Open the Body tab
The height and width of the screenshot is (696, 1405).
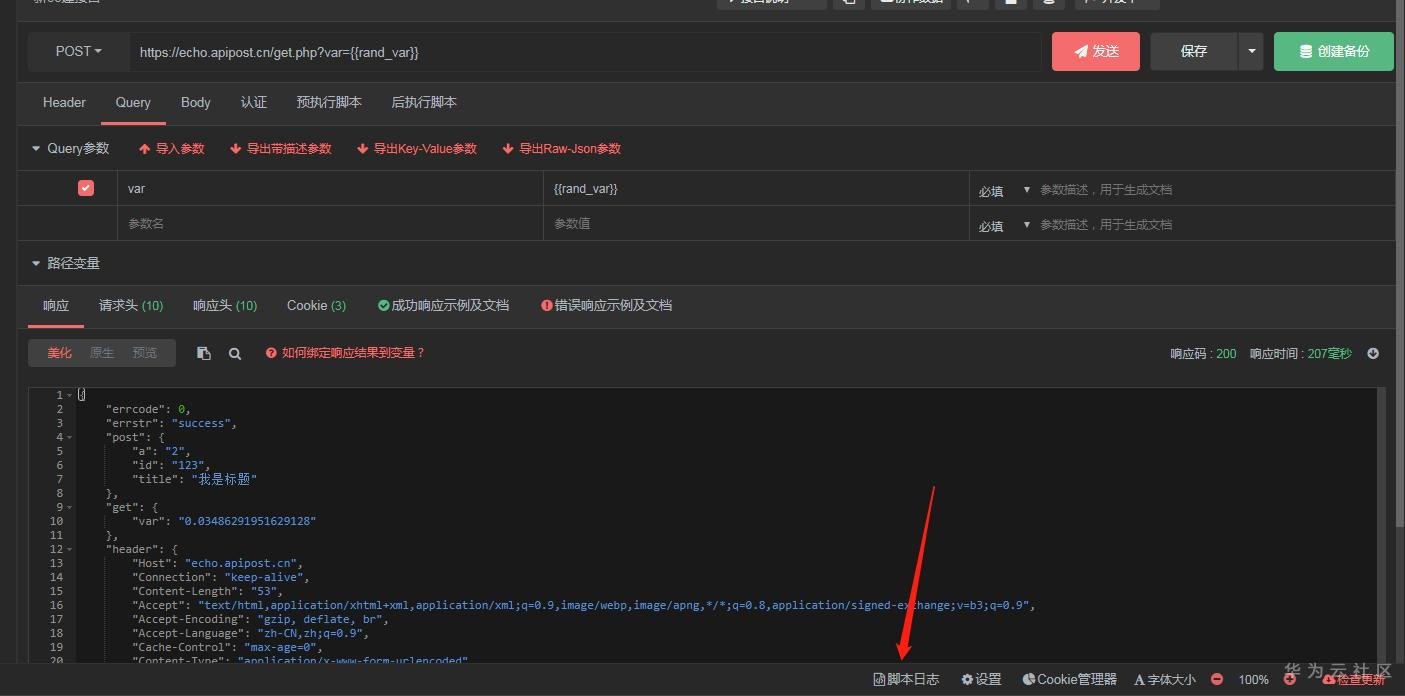(x=196, y=102)
